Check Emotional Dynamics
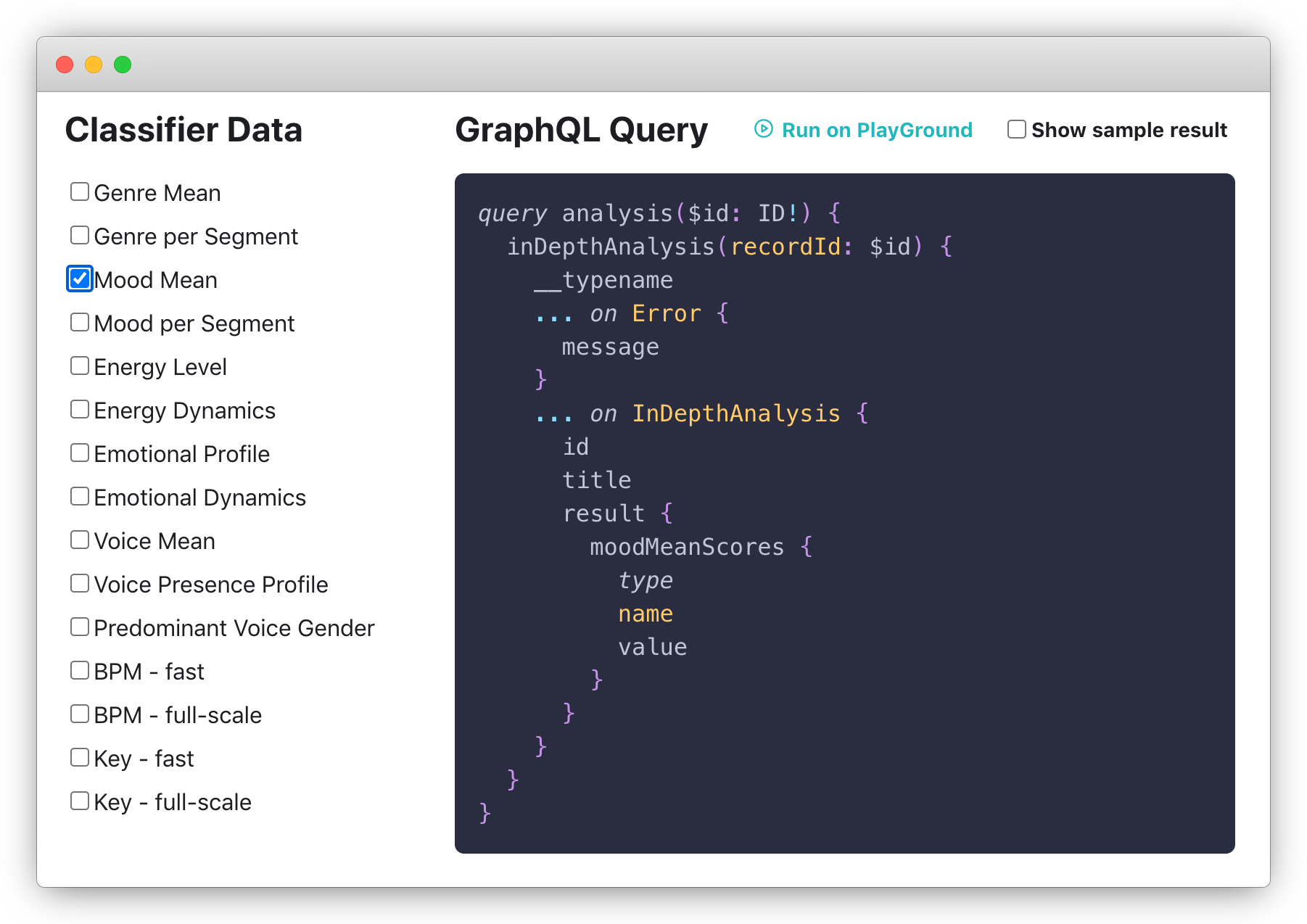Screen dimensions: 1307x924 pos(80,495)
